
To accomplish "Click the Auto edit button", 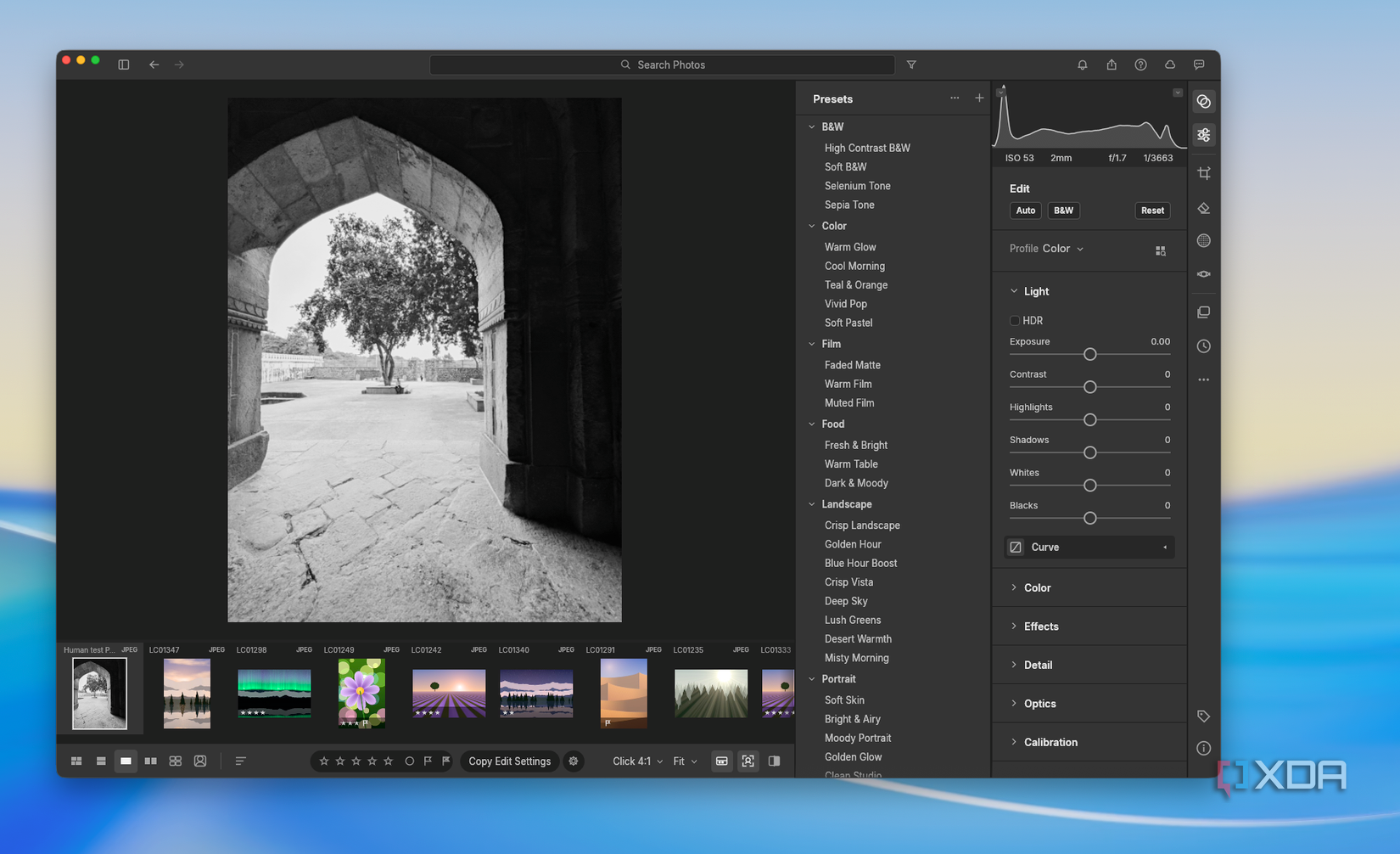I will coord(1025,211).
